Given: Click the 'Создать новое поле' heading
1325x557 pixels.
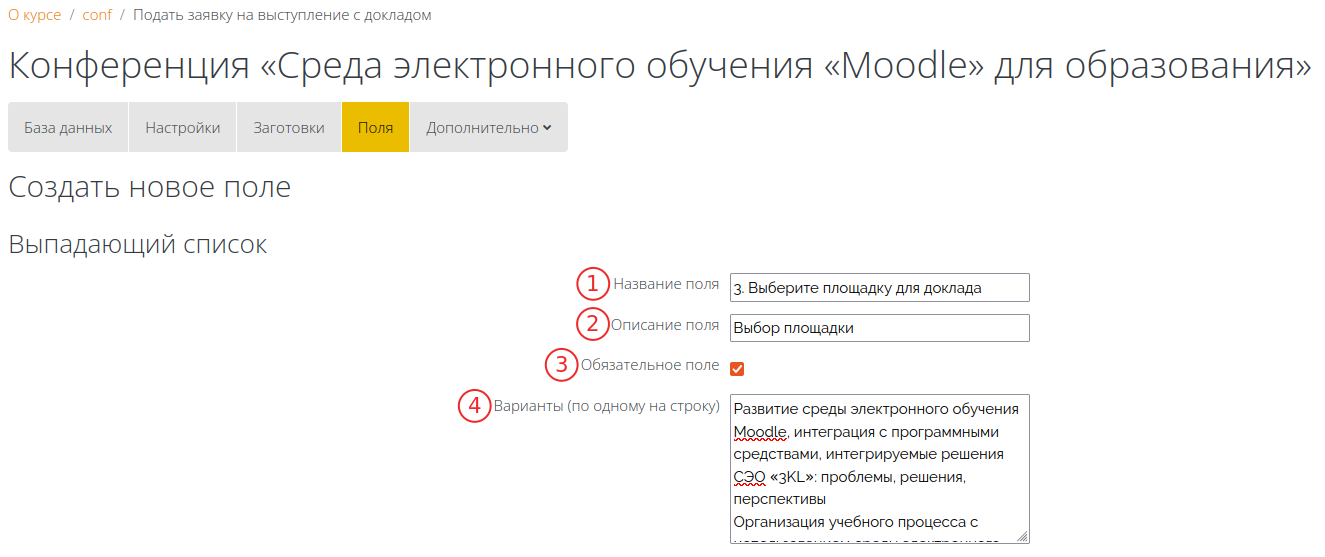Looking at the screenshot, I should point(150,187).
